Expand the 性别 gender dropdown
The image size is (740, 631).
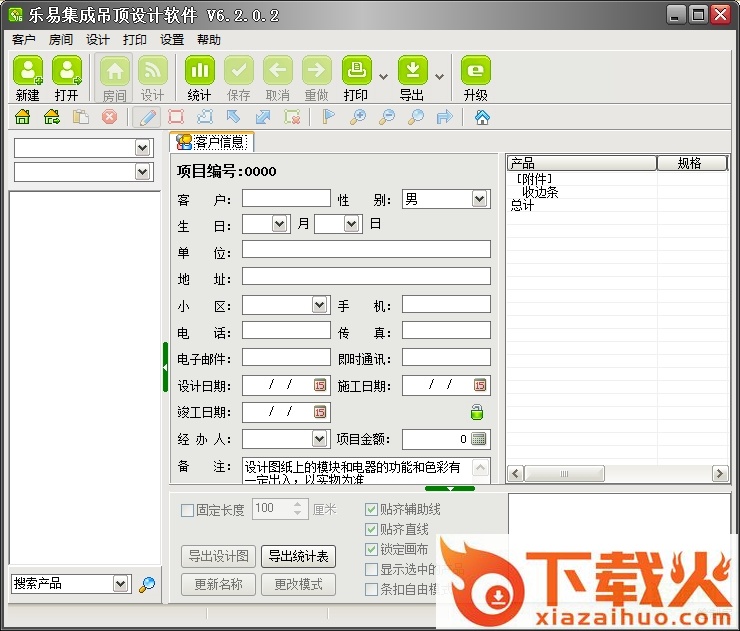click(480, 199)
